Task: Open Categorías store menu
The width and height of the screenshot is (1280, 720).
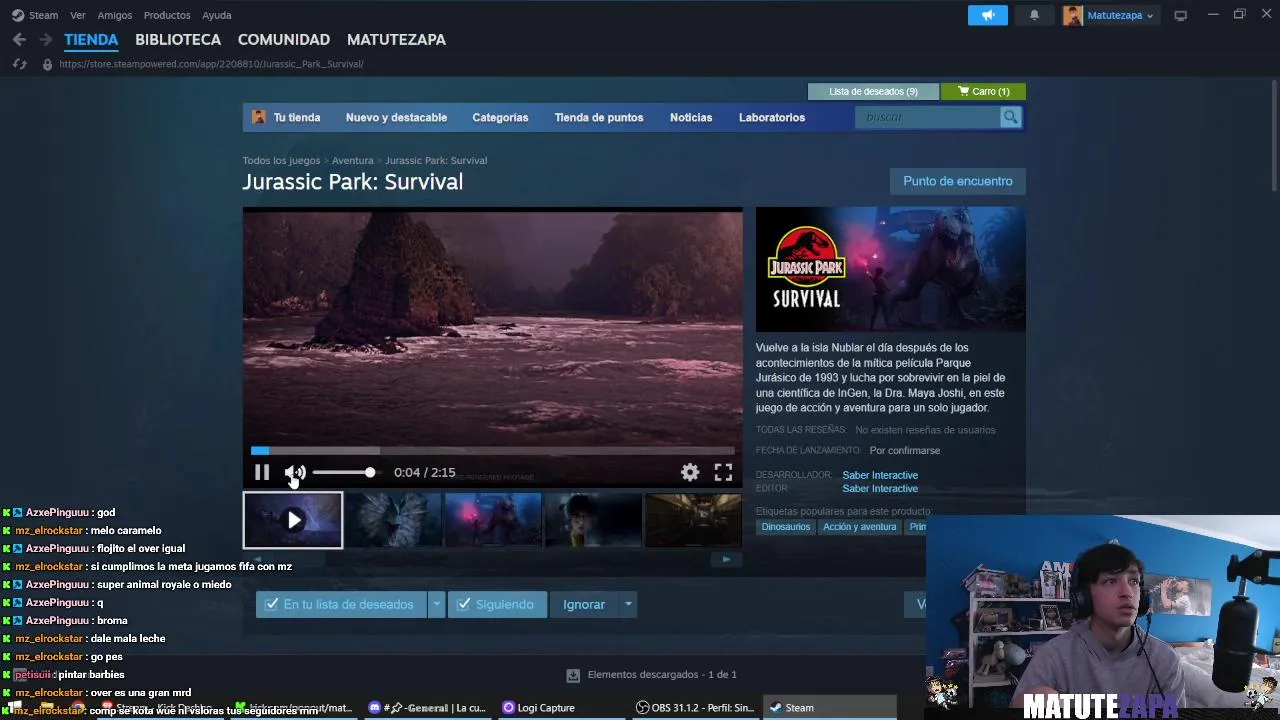Action: (x=500, y=117)
